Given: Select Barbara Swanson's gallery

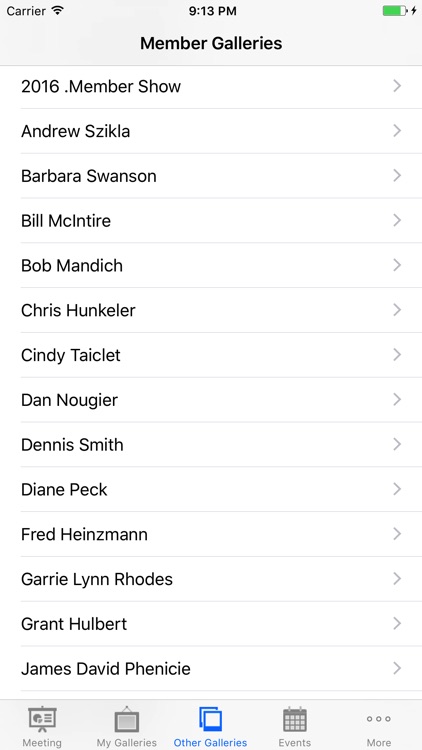Looking at the screenshot, I should [x=211, y=176].
